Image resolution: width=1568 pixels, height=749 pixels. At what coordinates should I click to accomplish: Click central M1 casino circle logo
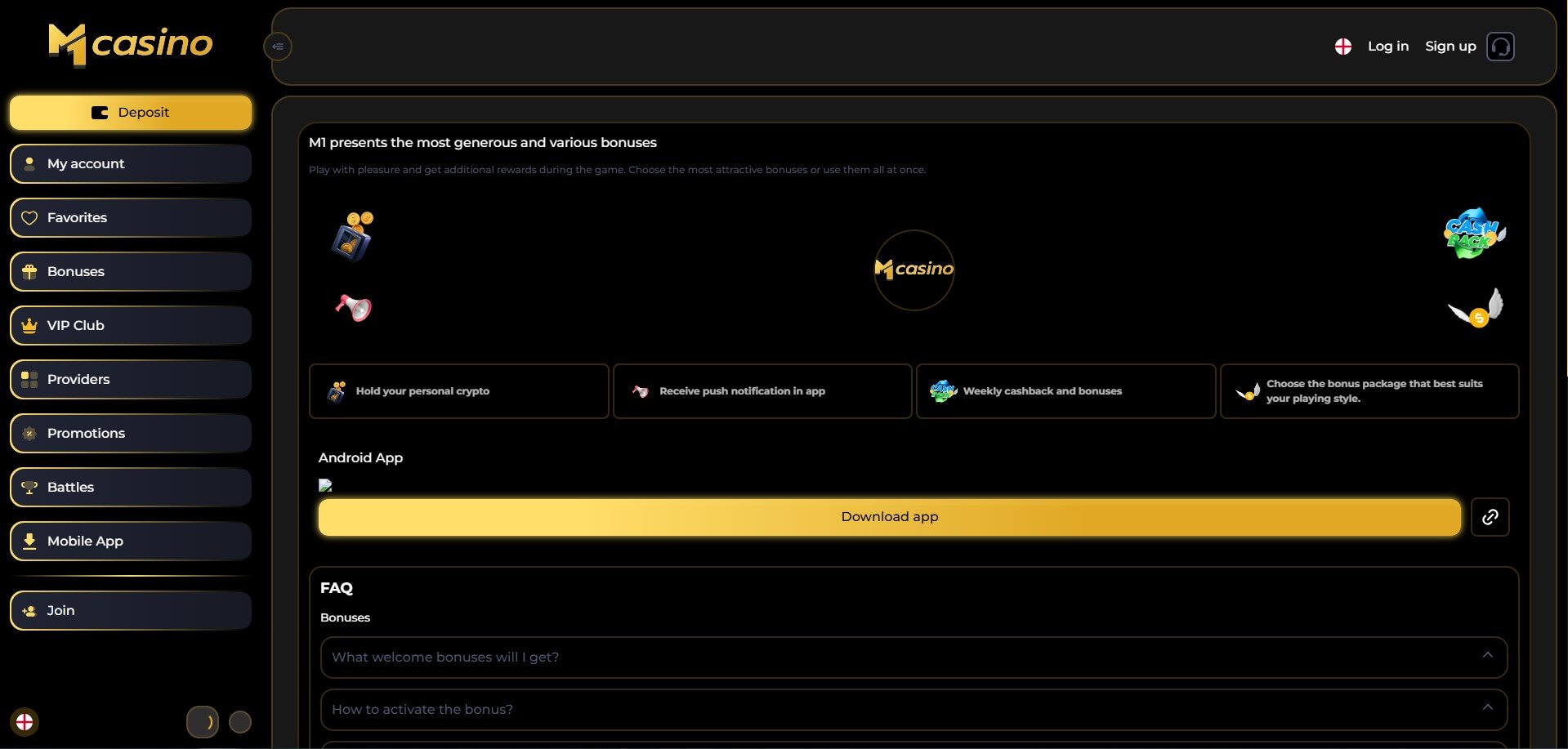click(914, 270)
